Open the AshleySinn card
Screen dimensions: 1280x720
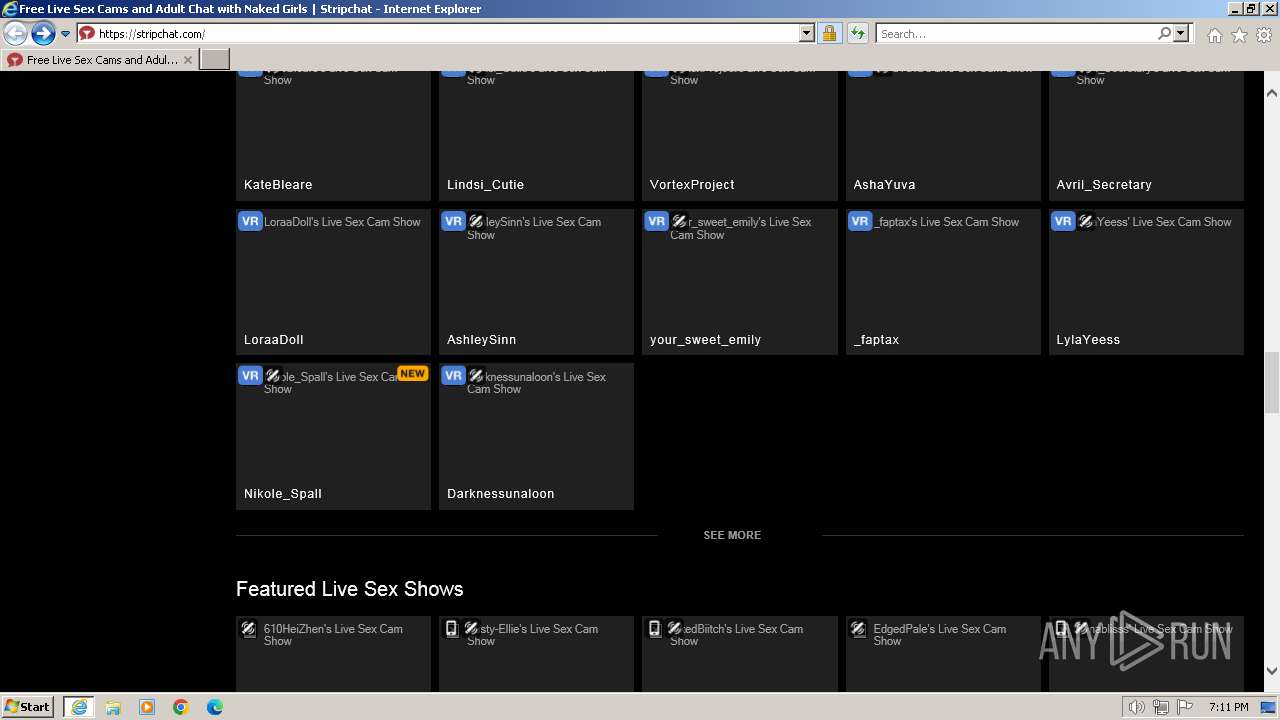(536, 282)
